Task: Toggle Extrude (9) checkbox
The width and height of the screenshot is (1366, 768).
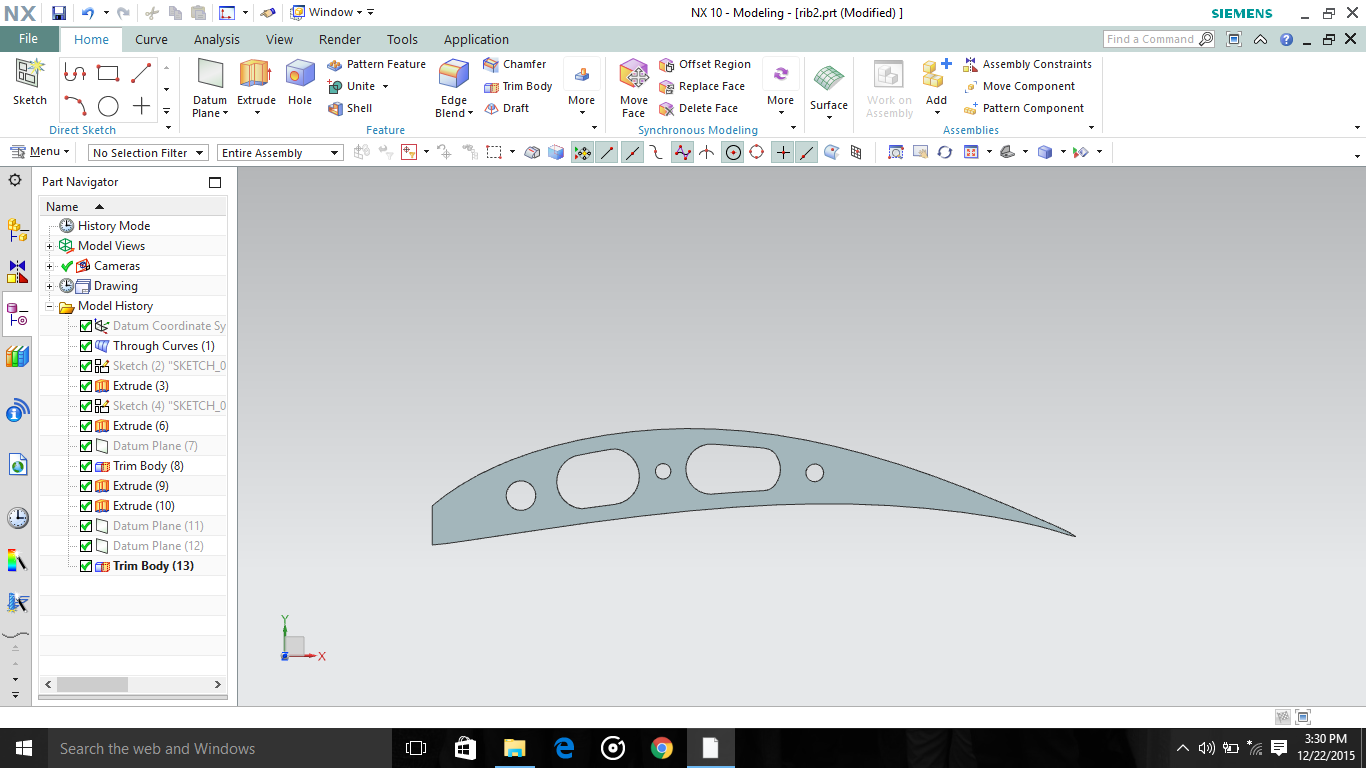Action: [x=86, y=486]
